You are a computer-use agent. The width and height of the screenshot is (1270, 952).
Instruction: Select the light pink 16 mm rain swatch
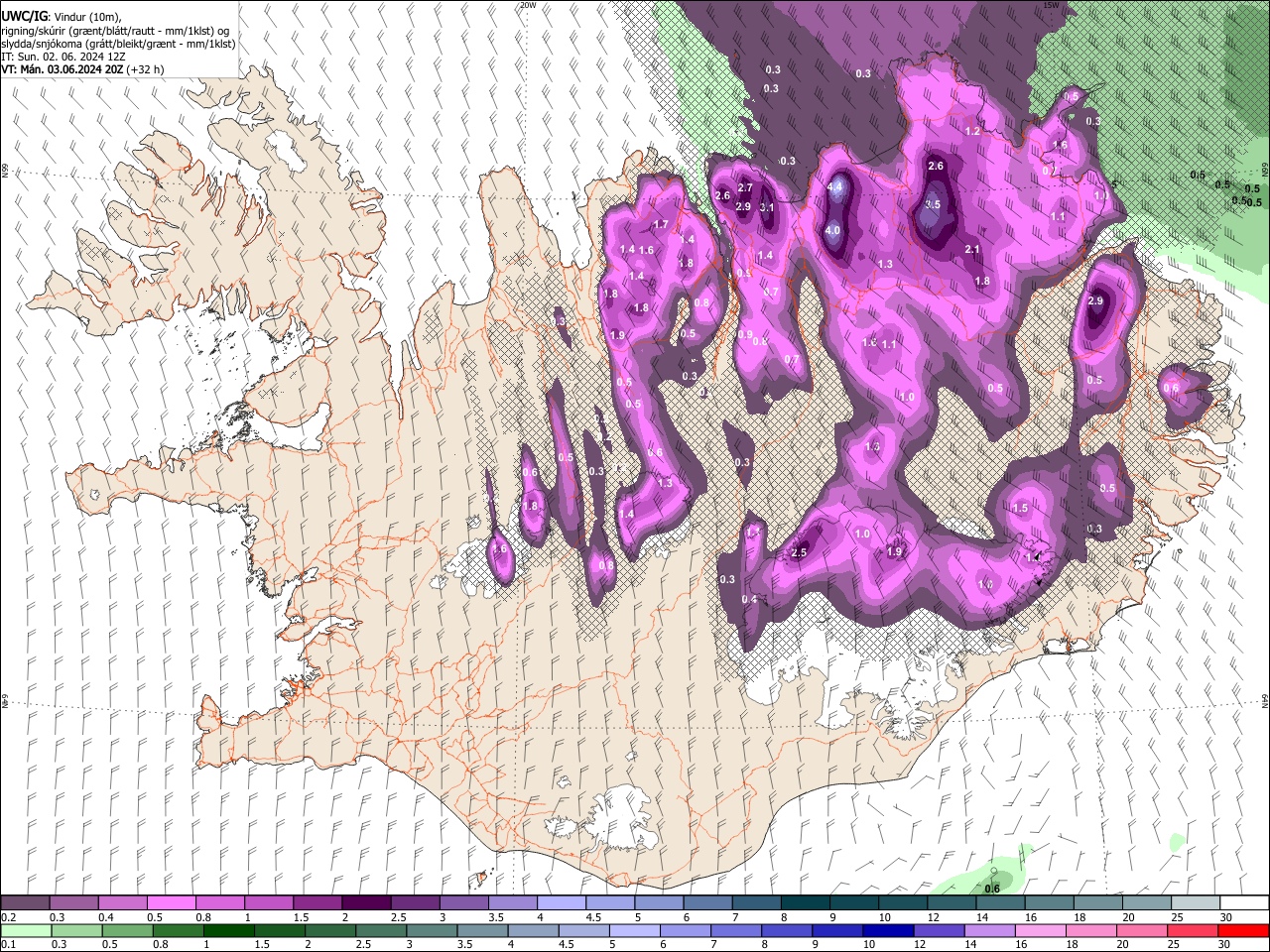pyautogui.click(x=1041, y=931)
